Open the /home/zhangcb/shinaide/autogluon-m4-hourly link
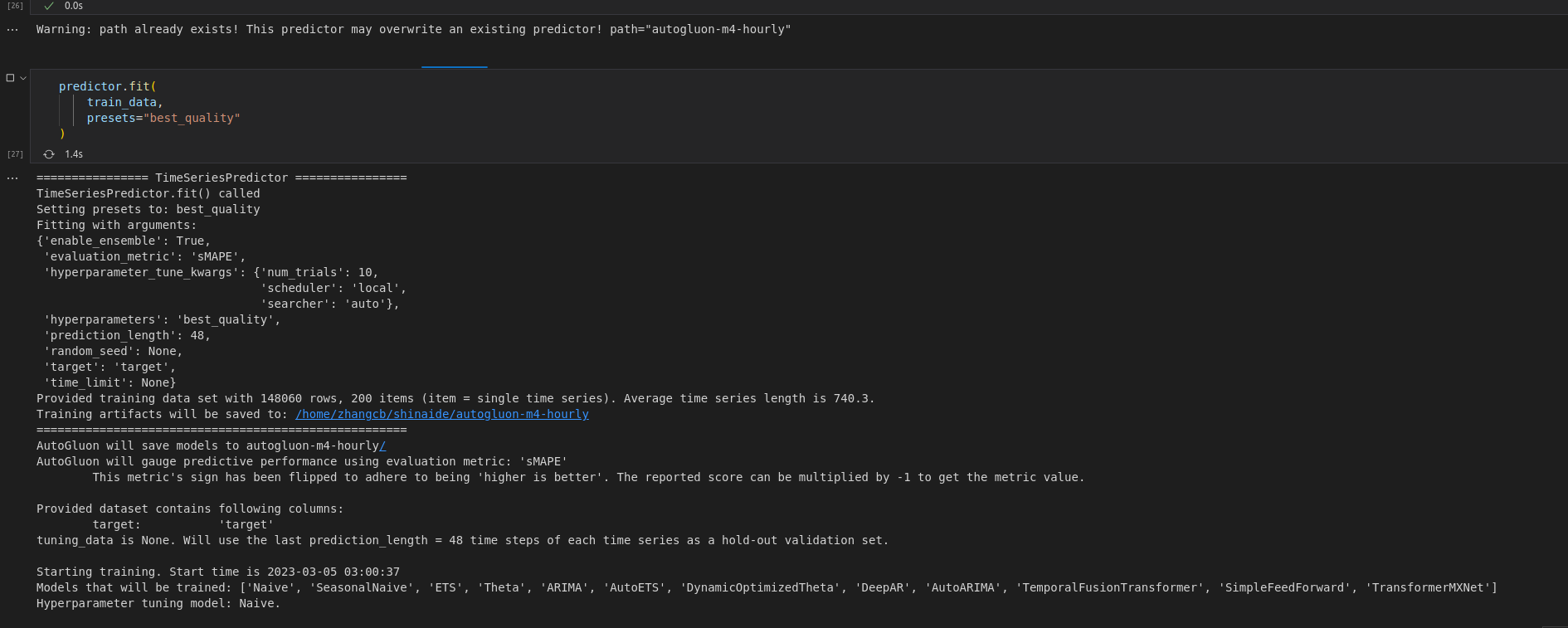This screenshot has width=1568, height=628. click(x=442, y=414)
